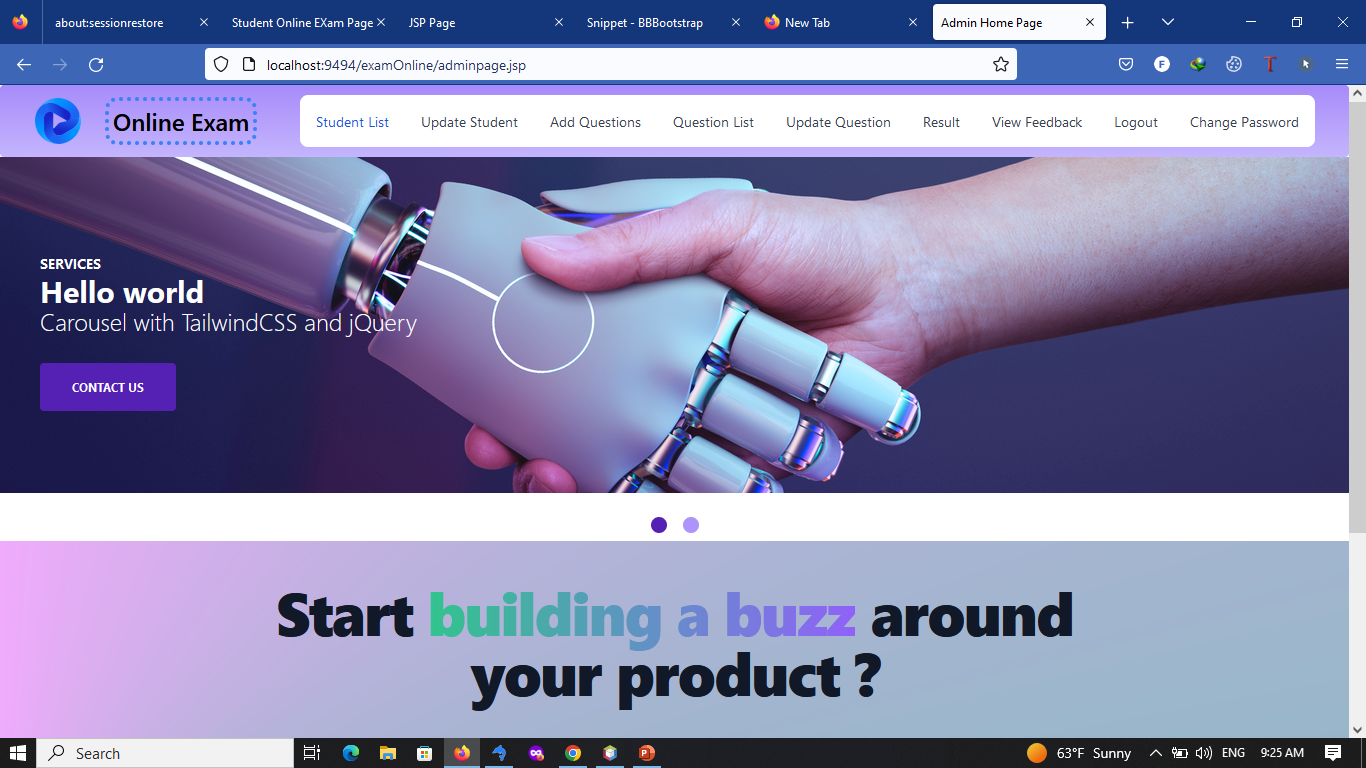Go back with the browser back arrow
This screenshot has width=1366, height=768.
24,65
